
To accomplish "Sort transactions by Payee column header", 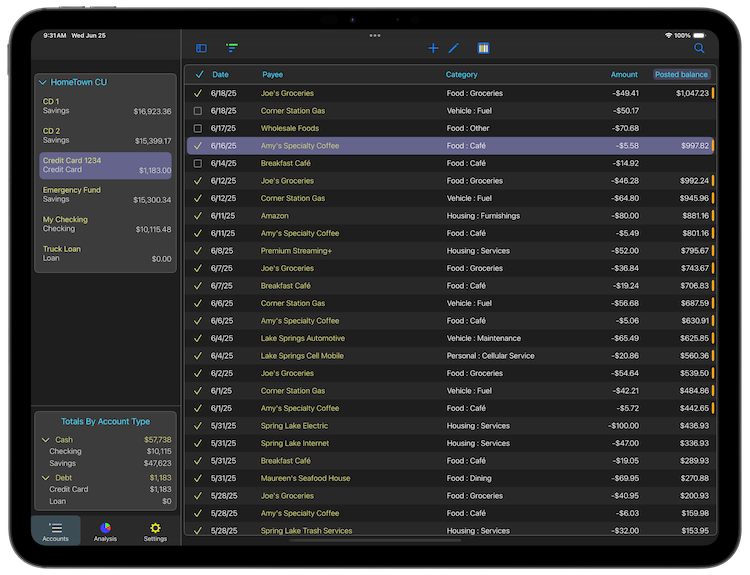I will click(x=272, y=74).
